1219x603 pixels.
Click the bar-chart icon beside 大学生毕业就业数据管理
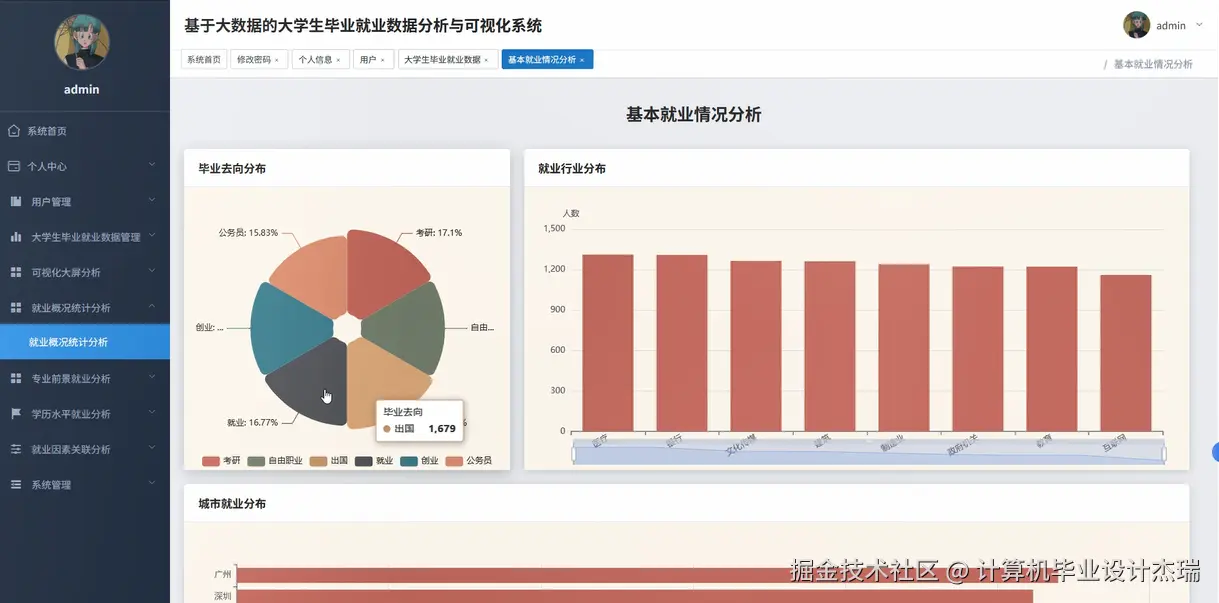[16, 237]
